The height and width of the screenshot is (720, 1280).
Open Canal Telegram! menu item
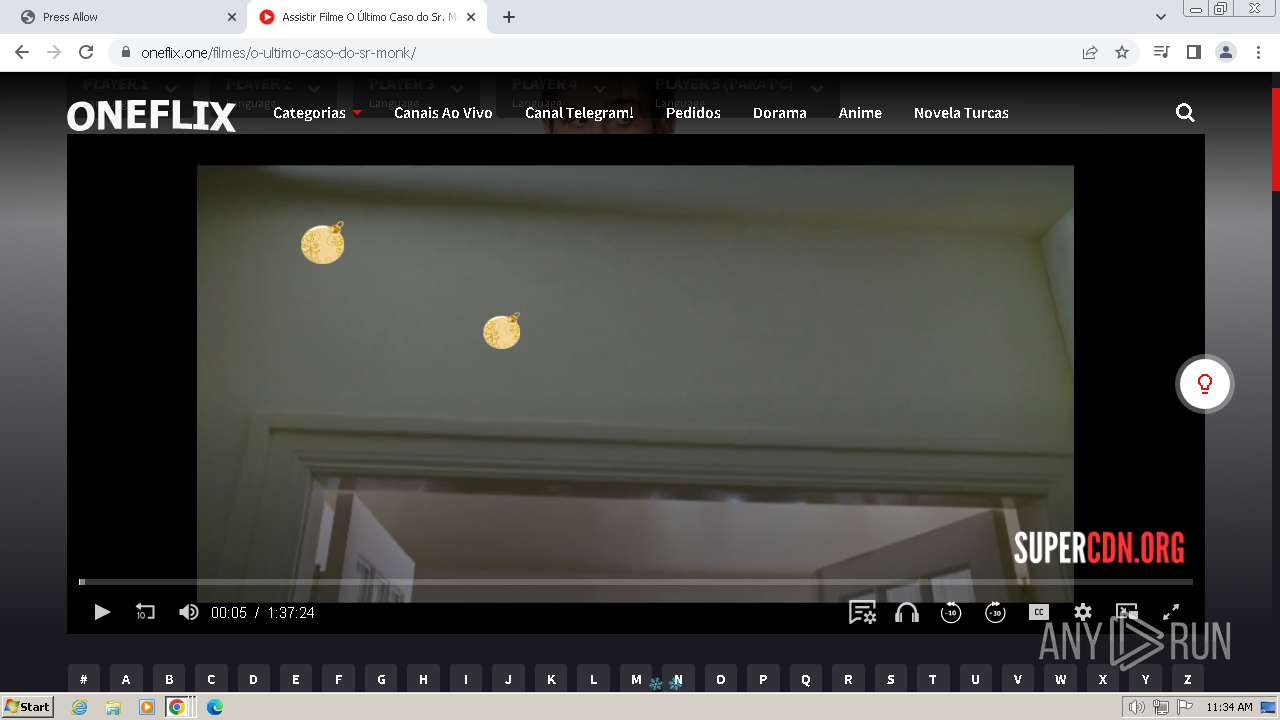[579, 113]
